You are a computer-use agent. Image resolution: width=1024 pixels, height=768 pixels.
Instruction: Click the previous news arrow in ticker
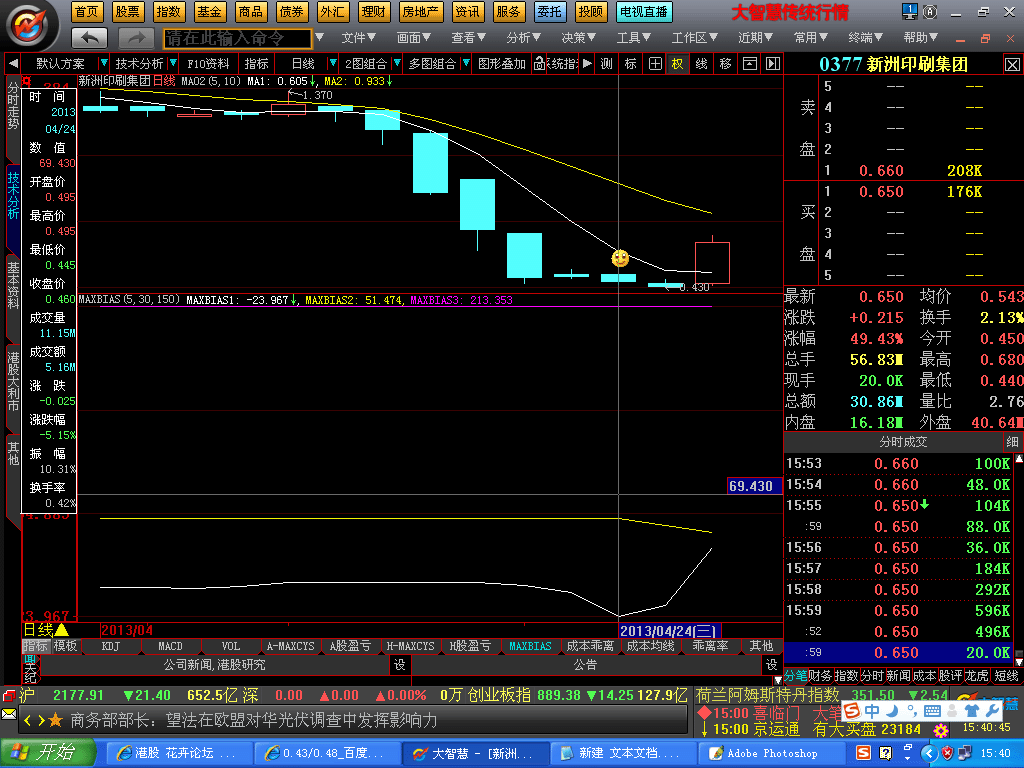[27, 720]
